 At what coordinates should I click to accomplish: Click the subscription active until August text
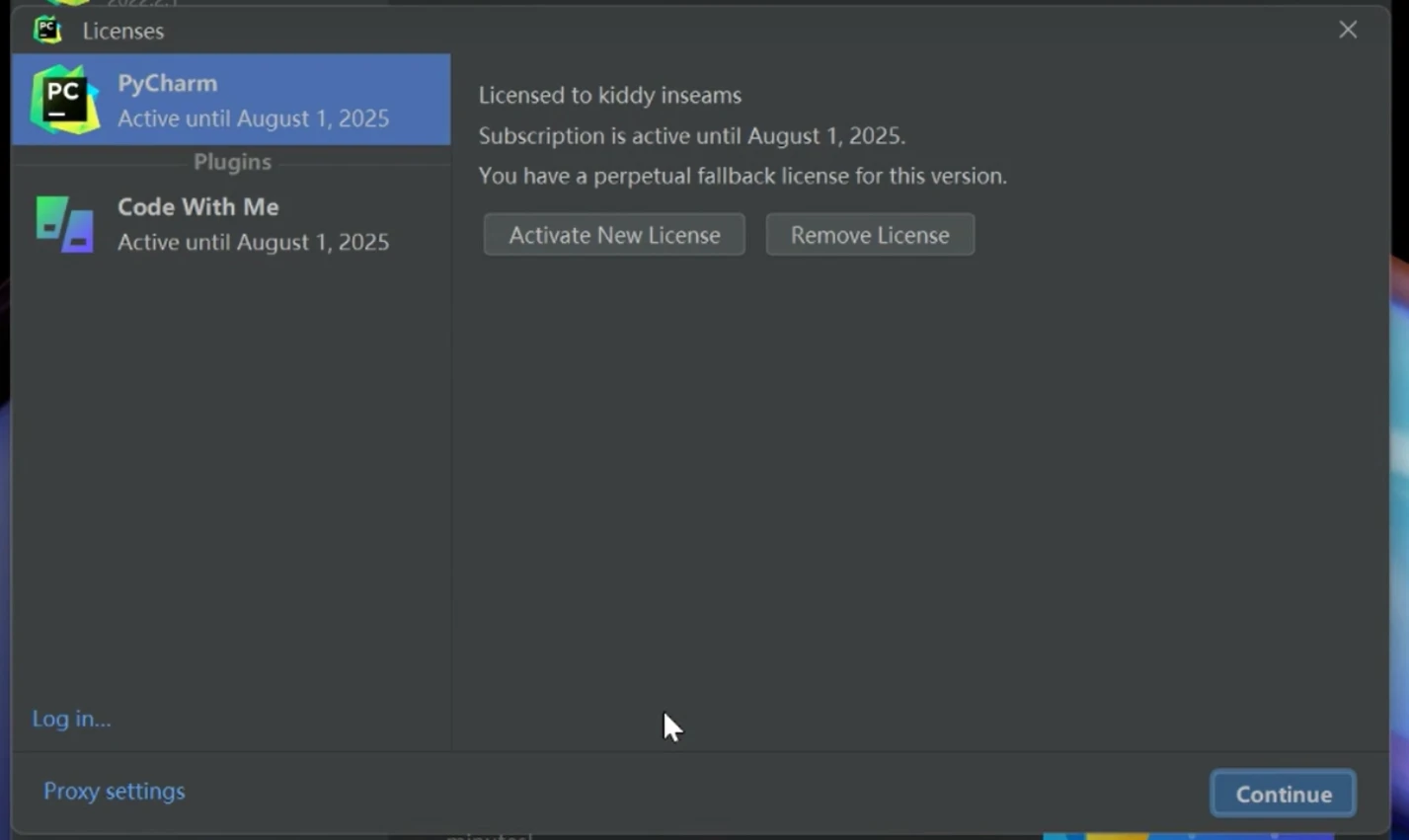point(691,135)
